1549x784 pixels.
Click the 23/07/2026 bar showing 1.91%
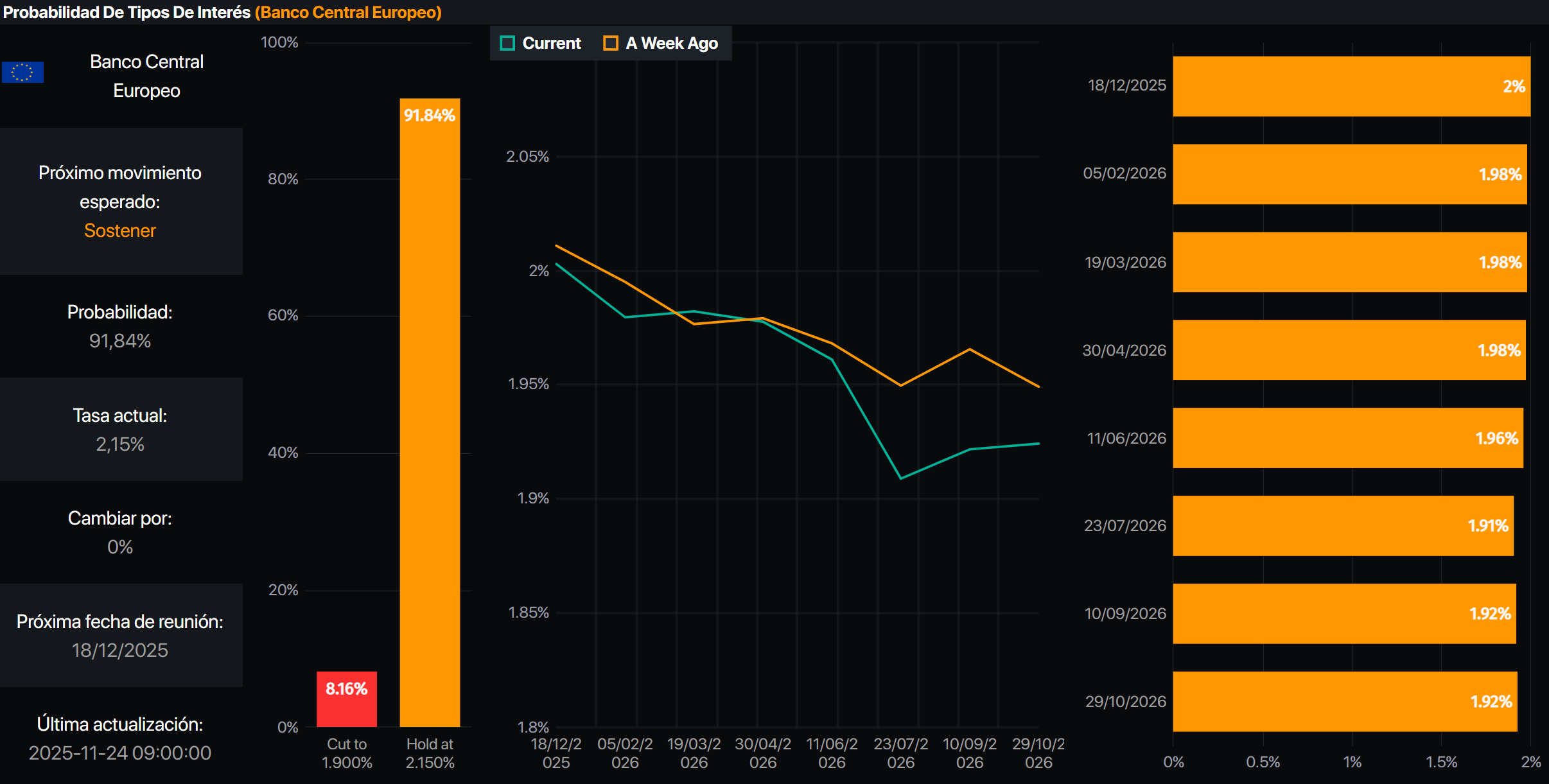1342,525
